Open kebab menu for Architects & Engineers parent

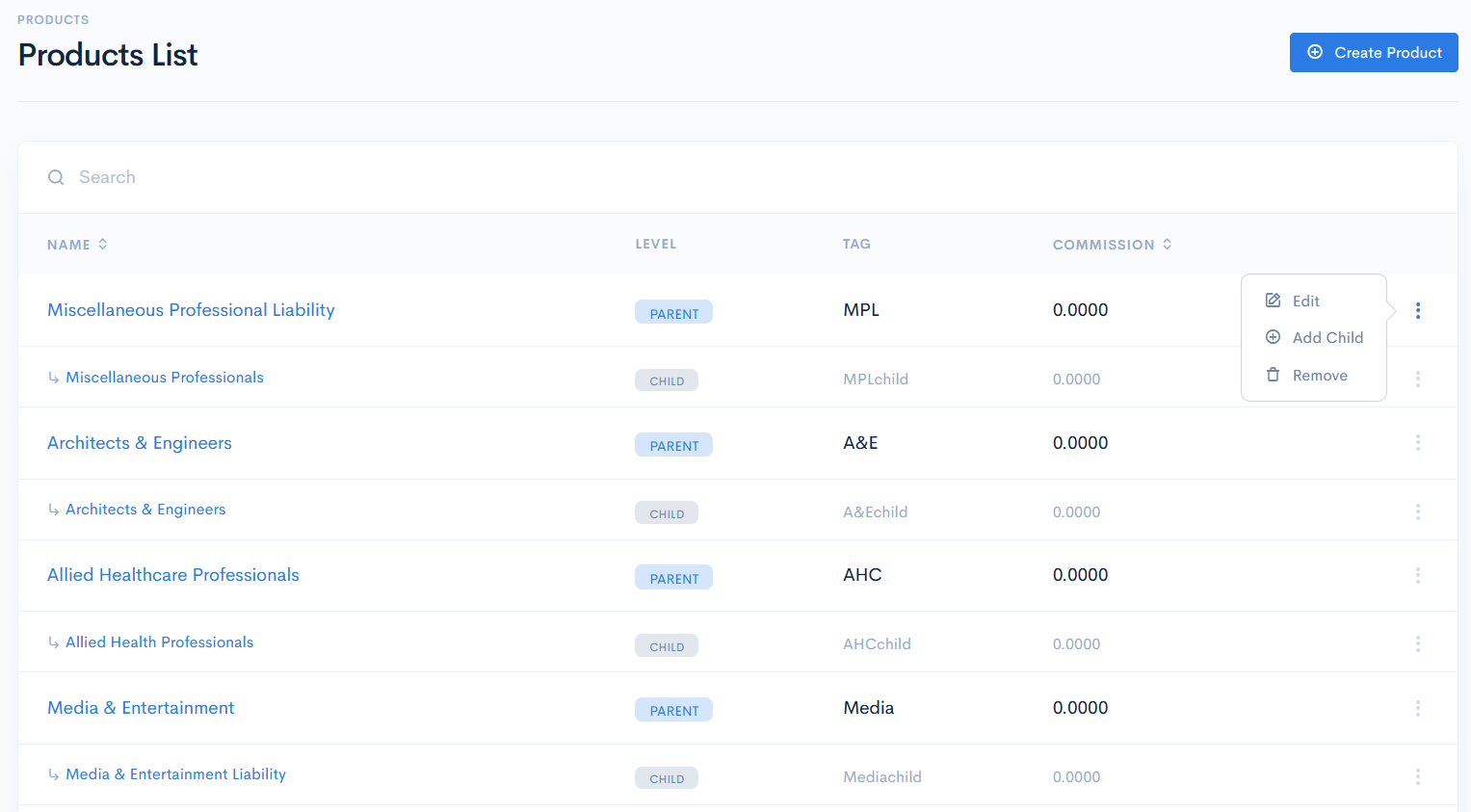[x=1417, y=443]
